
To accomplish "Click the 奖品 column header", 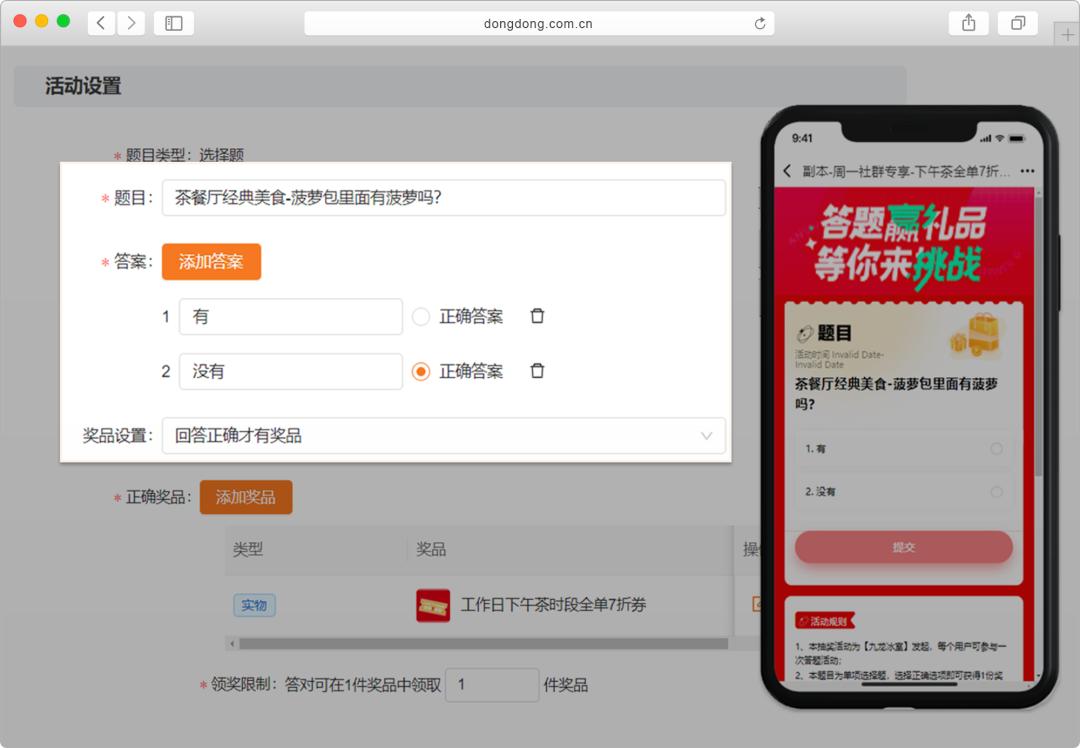I will click(x=431, y=550).
